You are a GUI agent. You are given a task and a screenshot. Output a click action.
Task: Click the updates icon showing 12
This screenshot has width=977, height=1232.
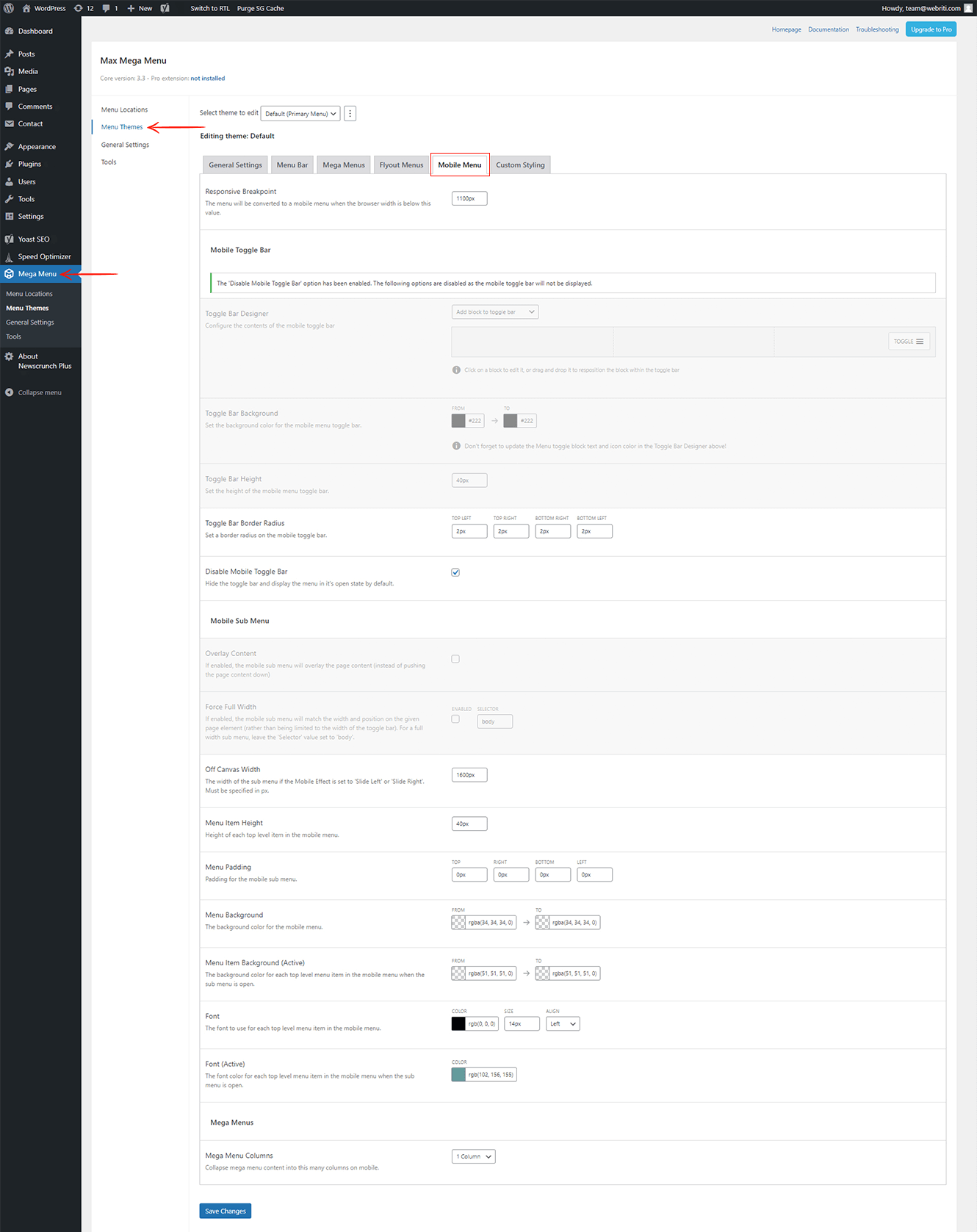[79, 8]
